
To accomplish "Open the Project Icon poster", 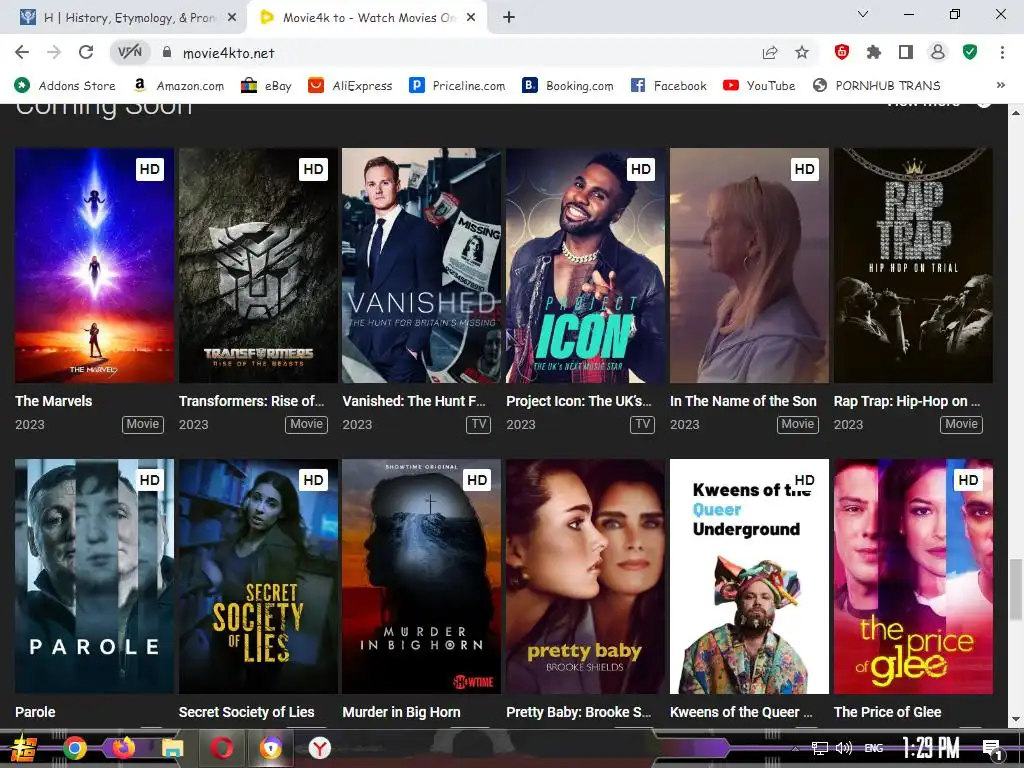I will [586, 265].
